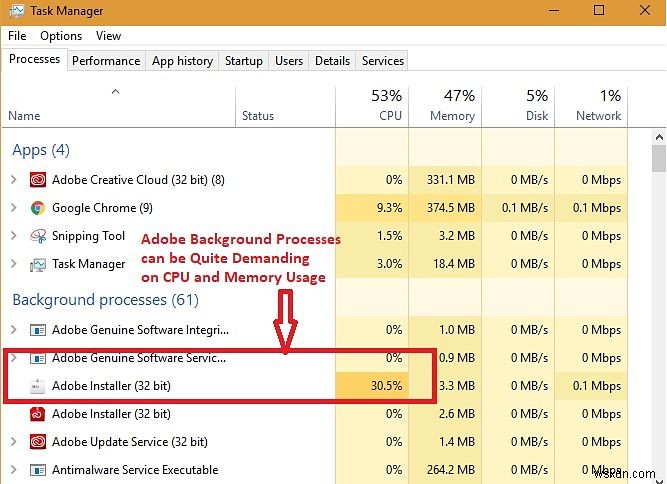Select Background processes (61) heading
The height and width of the screenshot is (484, 667).
(x=105, y=300)
